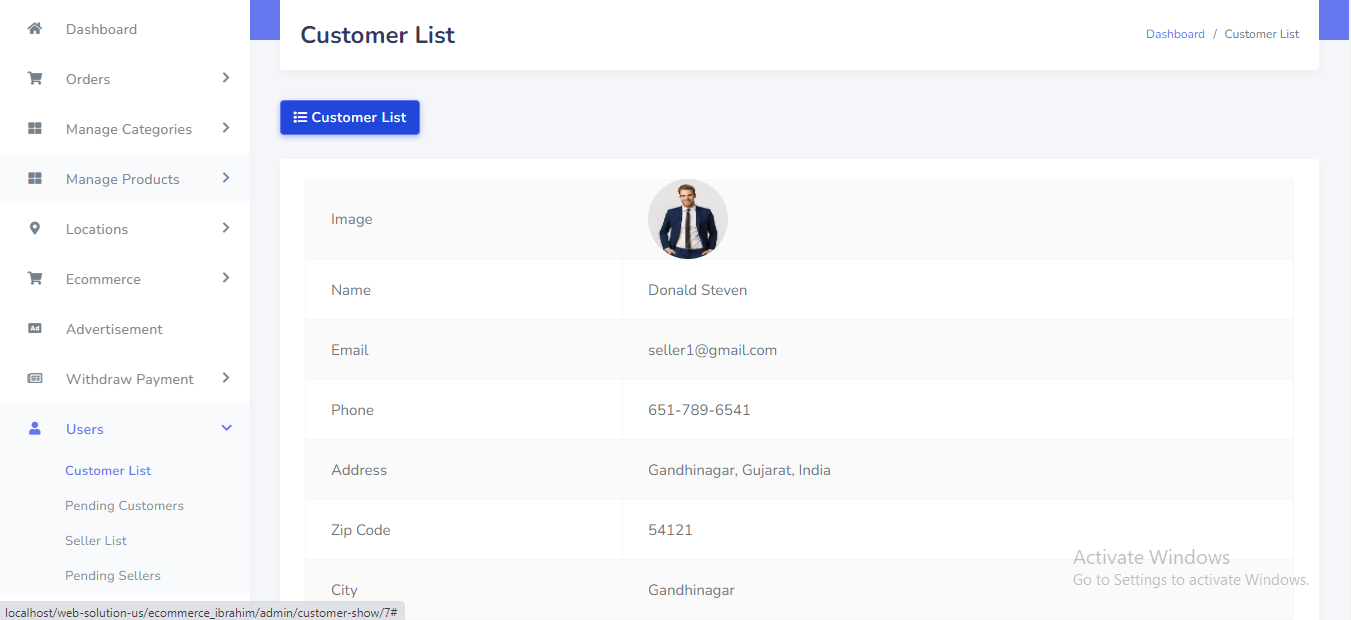Expand the Orders submenu chevron
Viewport: 1351px width, 620px height.
pos(226,78)
